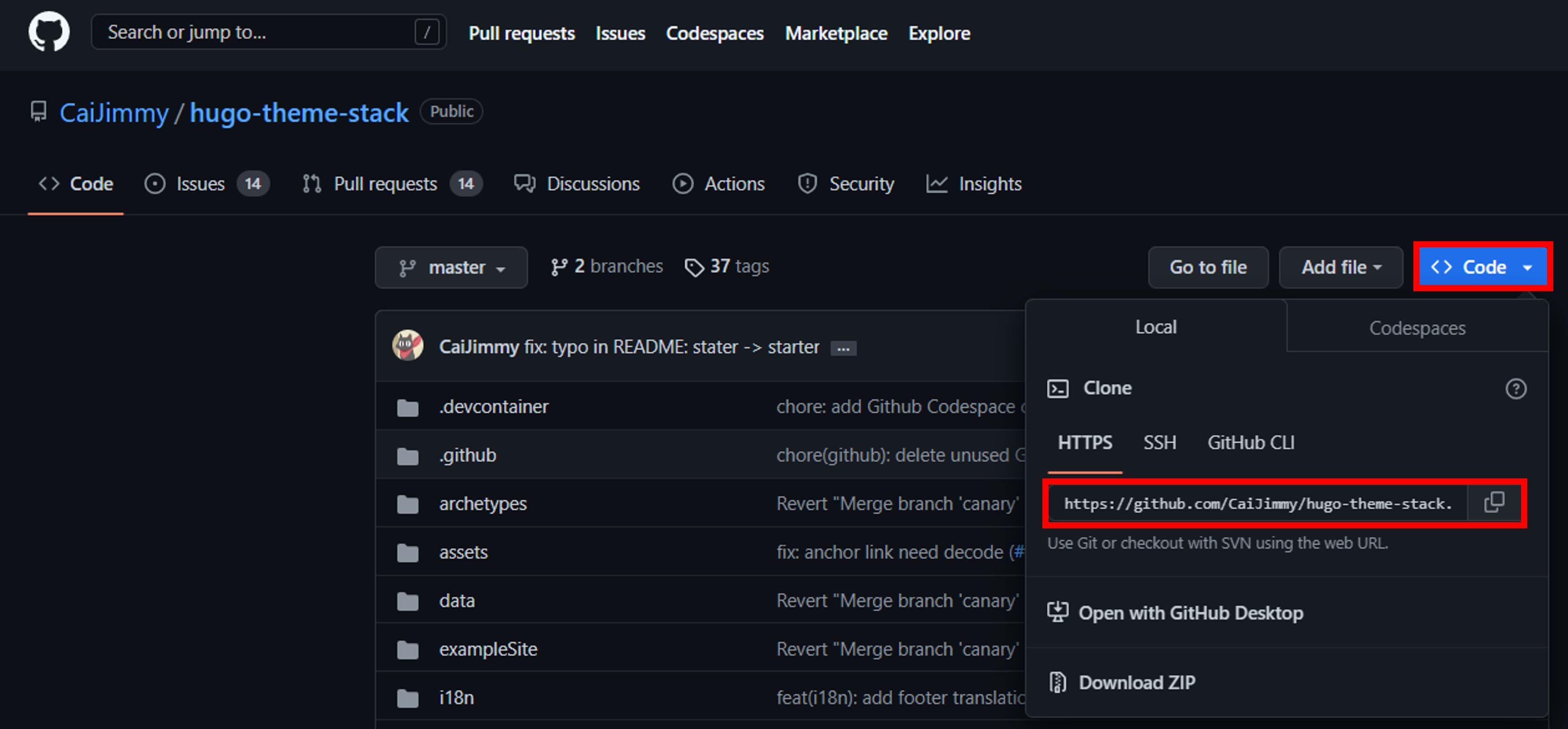This screenshot has height=729, width=1568.
Task: Click CaiJimmy's avatar in the commit row
Action: click(408, 346)
